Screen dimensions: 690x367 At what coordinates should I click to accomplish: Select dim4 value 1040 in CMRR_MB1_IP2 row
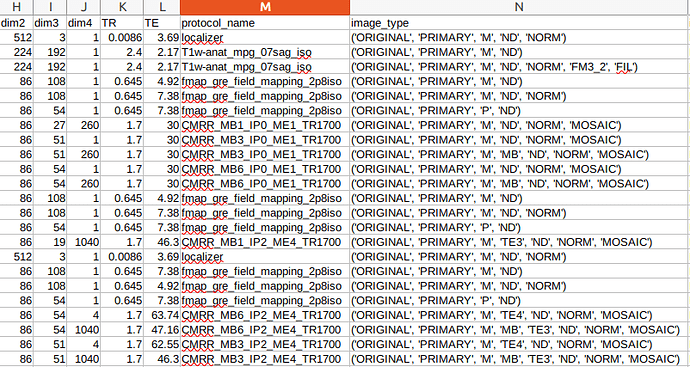click(84, 242)
